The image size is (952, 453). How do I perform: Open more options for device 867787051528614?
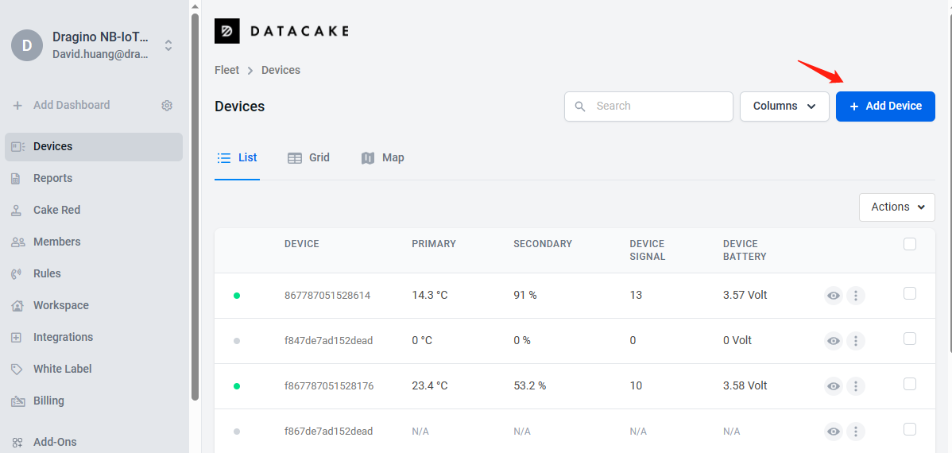click(x=855, y=296)
